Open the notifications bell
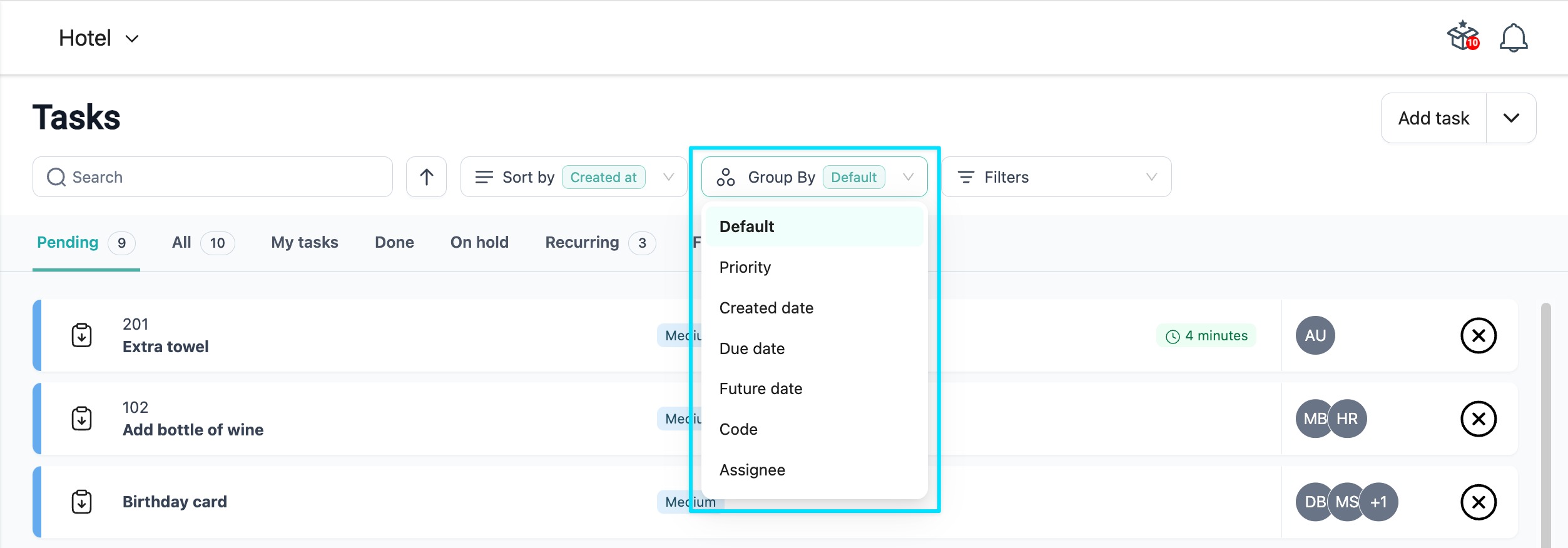Screen dimensions: 1568x548 (x=1513, y=38)
